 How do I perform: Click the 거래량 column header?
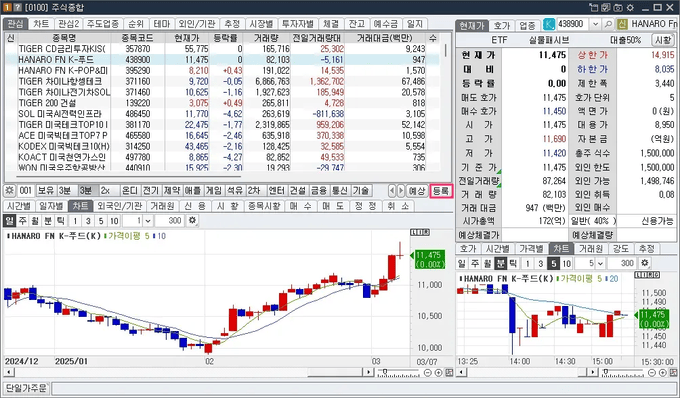point(266,38)
